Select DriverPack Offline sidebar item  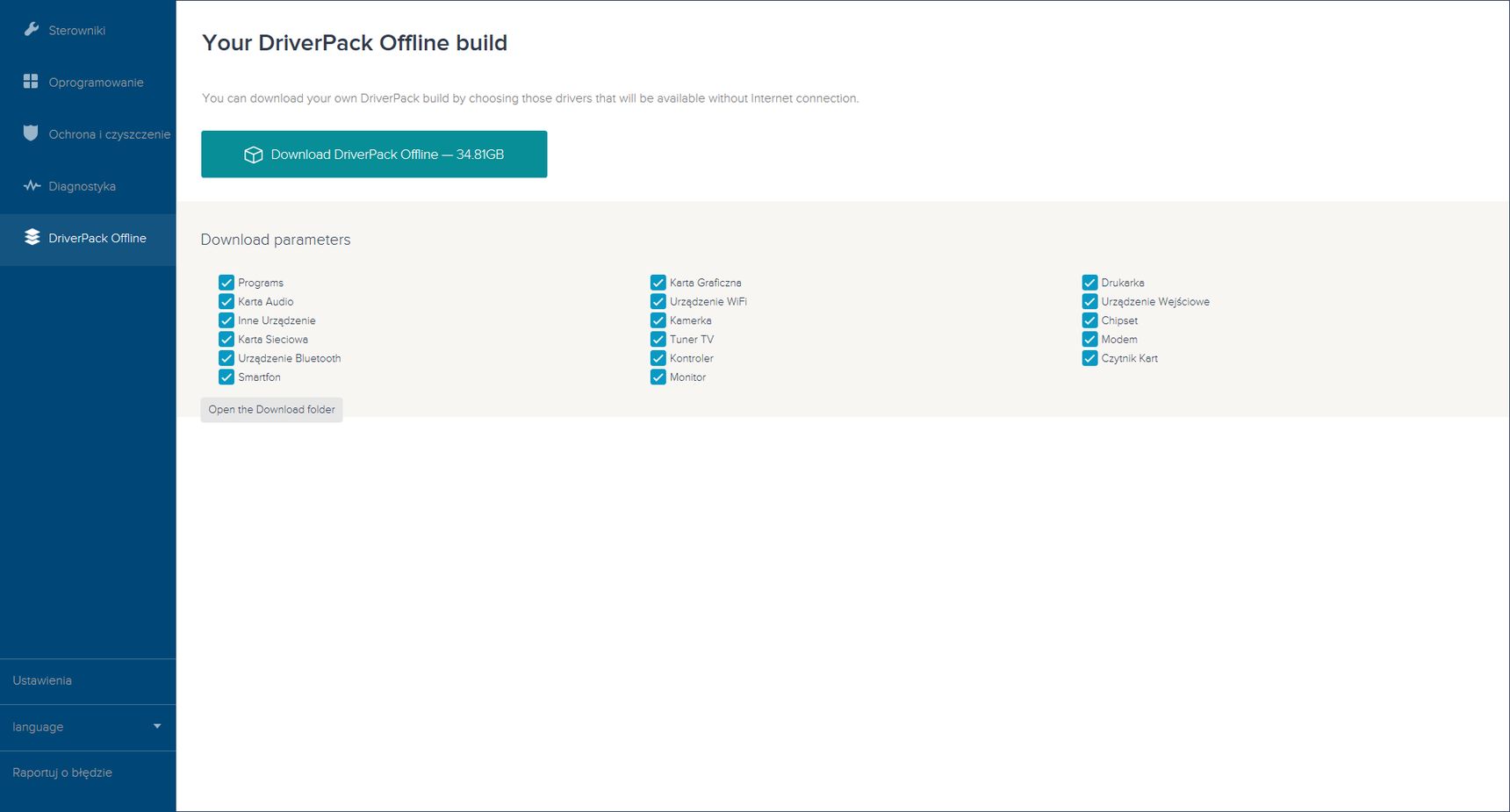point(88,239)
